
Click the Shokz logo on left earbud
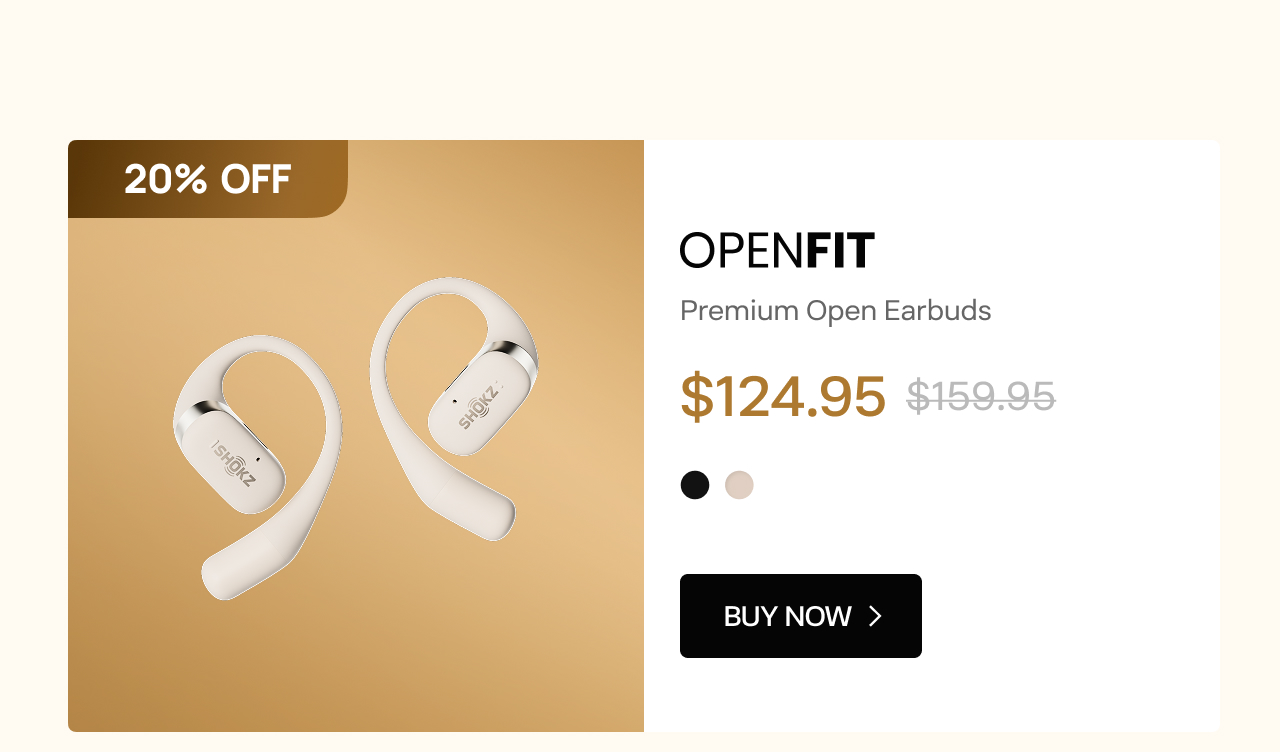coord(235,465)
